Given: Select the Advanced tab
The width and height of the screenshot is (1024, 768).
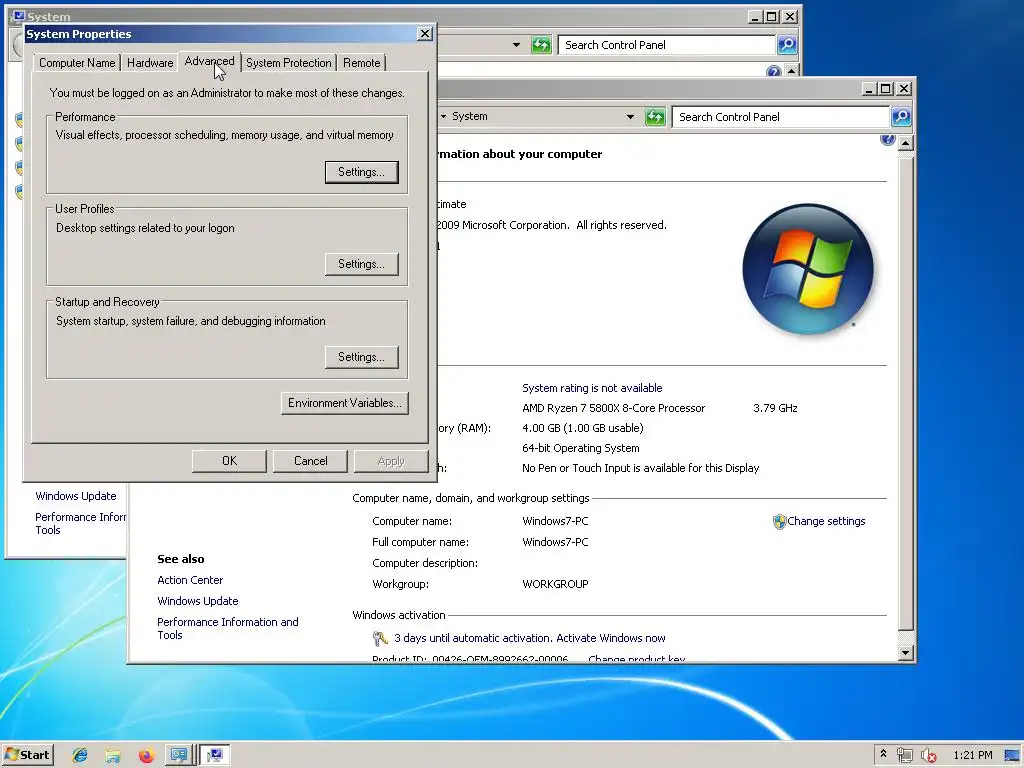Looking at the screenshot, I should (209, 61).
